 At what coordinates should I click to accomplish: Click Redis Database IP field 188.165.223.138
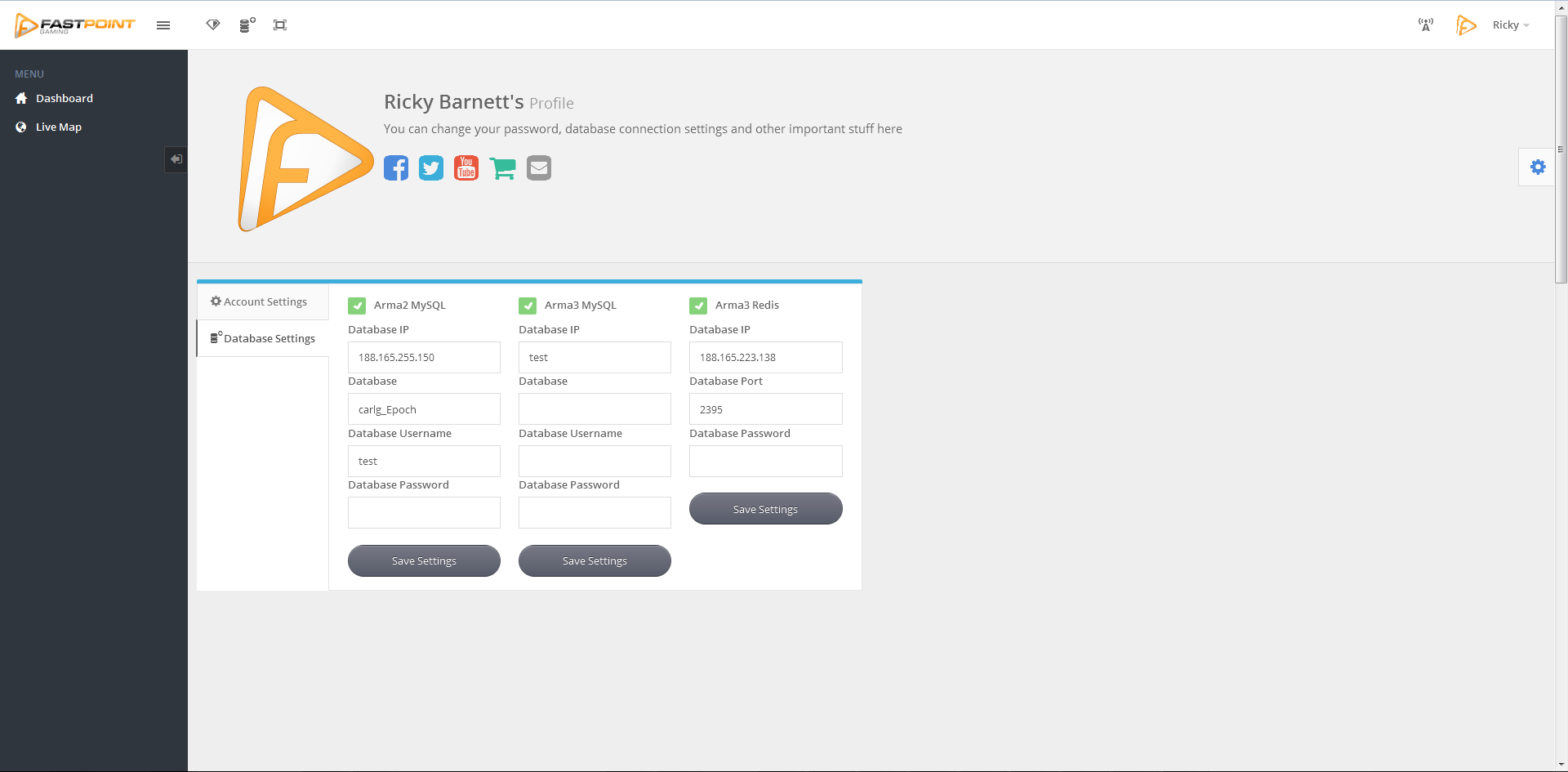click(x=766, y=357)
